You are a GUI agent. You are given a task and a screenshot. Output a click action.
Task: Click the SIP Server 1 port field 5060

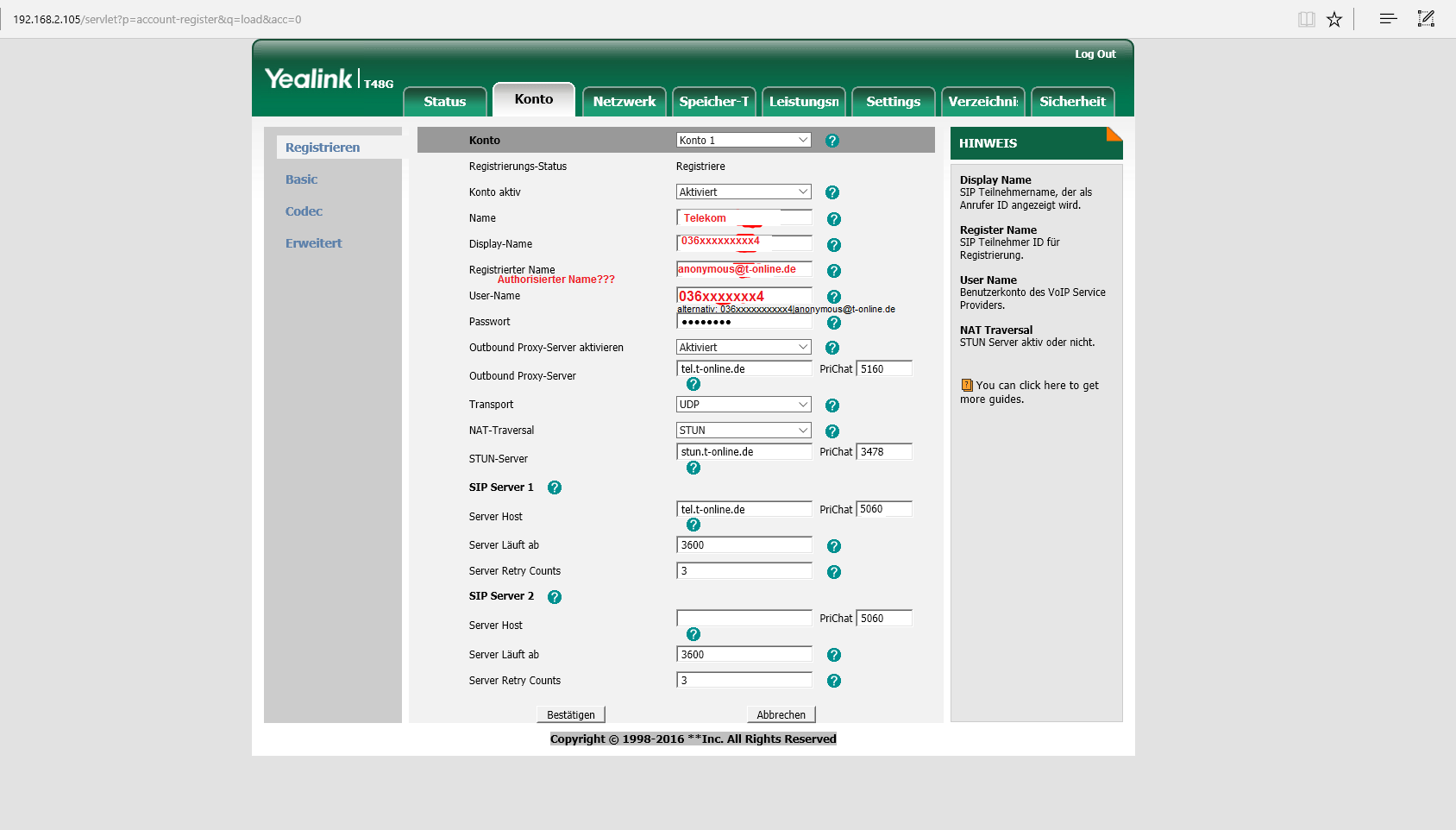[x=884, y=509]
